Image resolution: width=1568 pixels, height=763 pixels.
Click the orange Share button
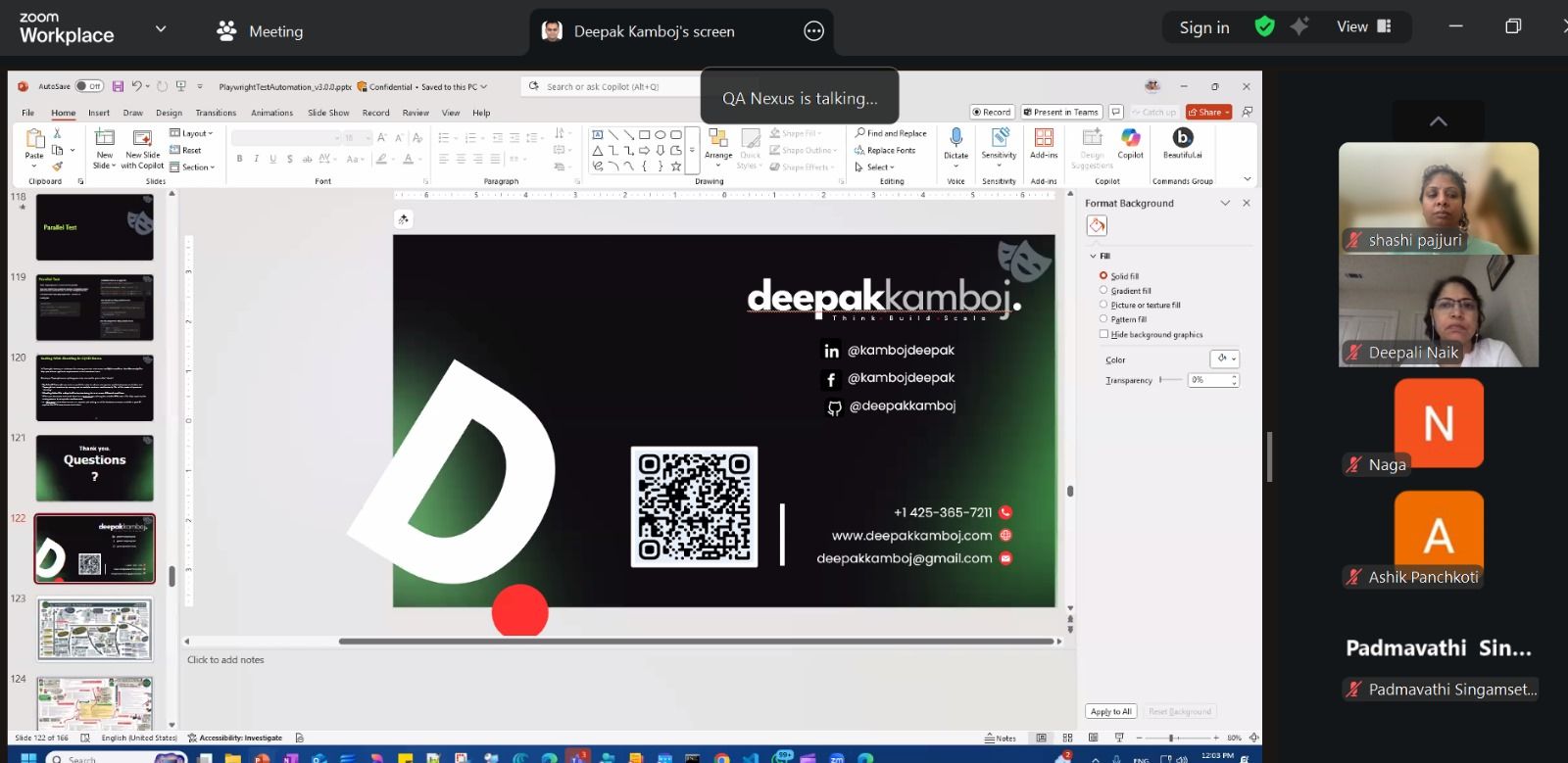tap(1208, 112)
